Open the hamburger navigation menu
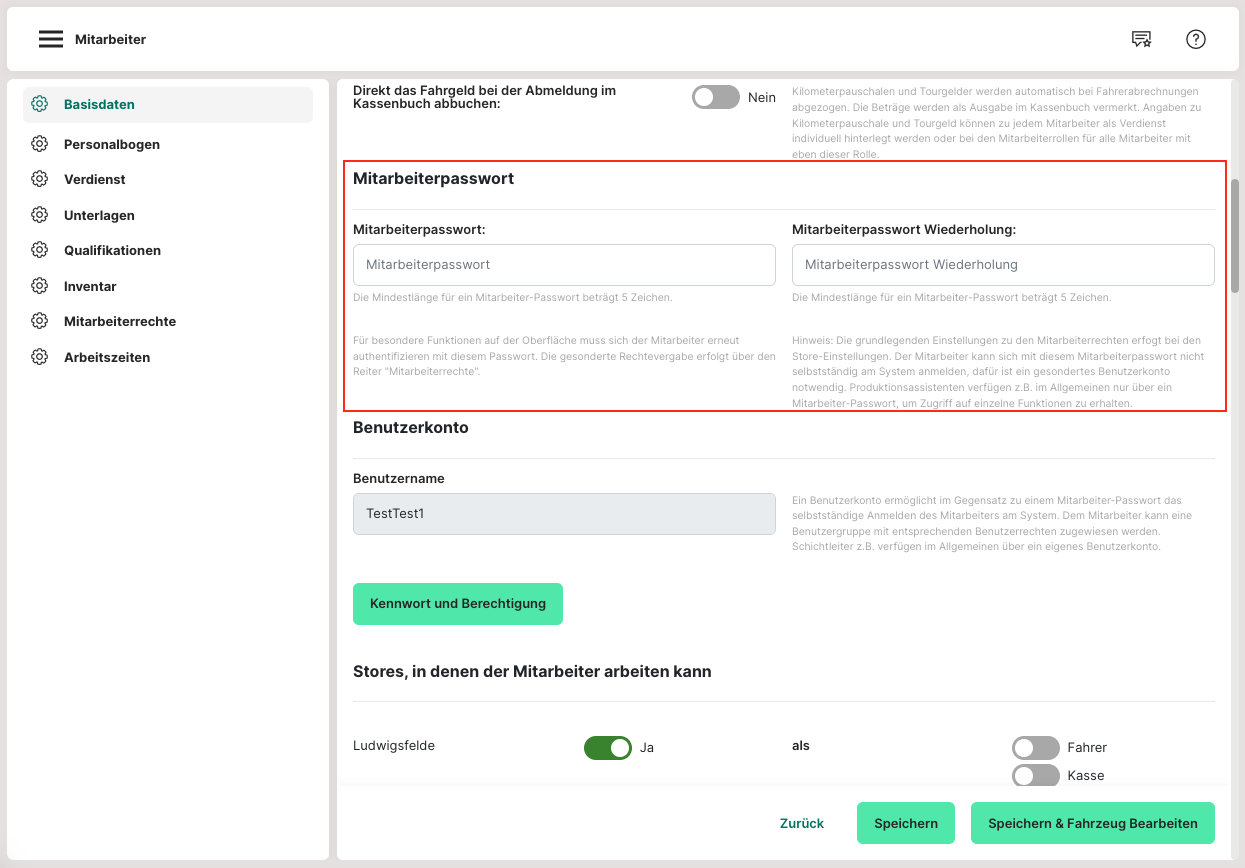The height and width of the screenshot is (868, 1245). tap(51, 39)
